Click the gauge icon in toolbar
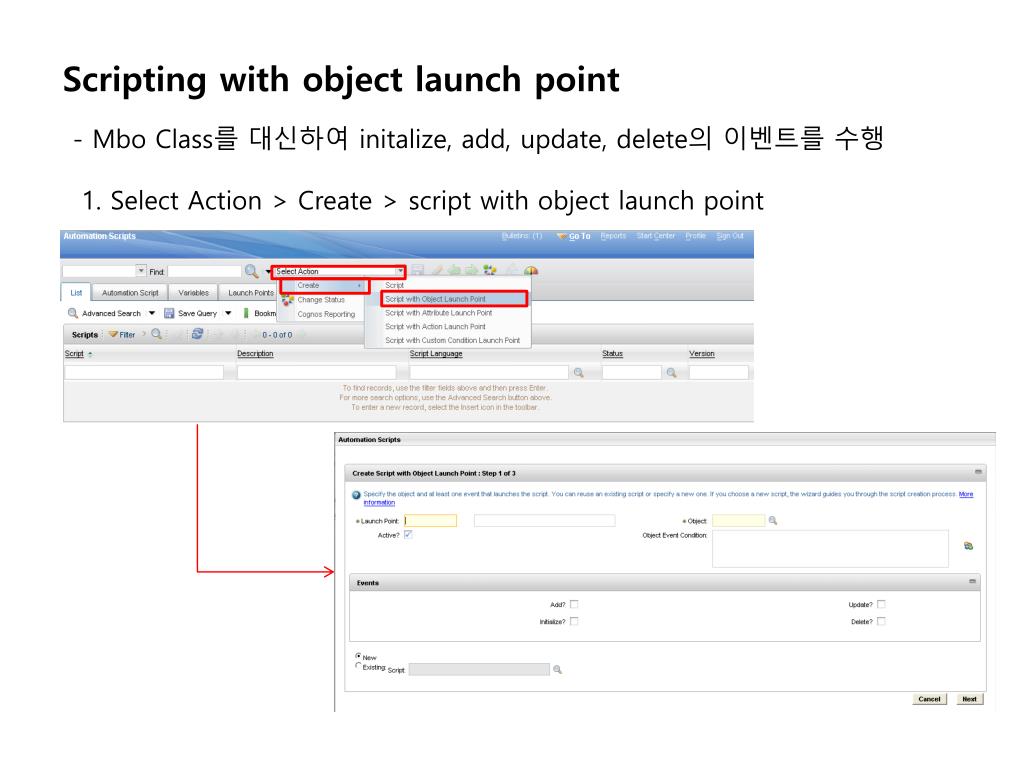1024x768 pixels. tap(531, 270)
